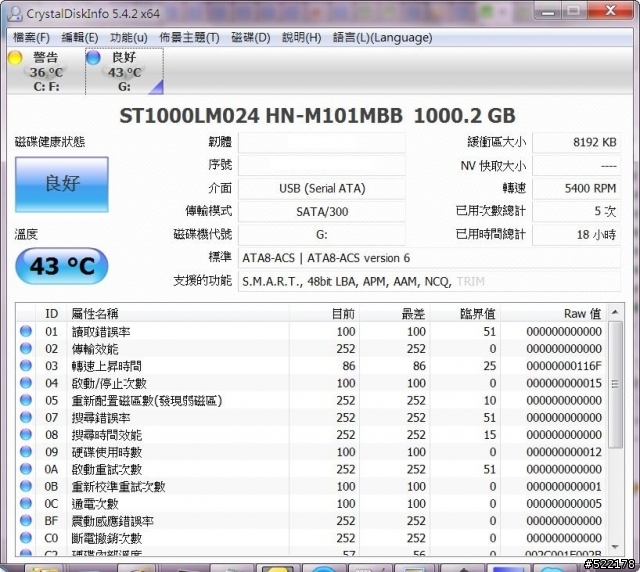Click the 5 次 power on count field

pyautogui.click(x=576, y=211)
